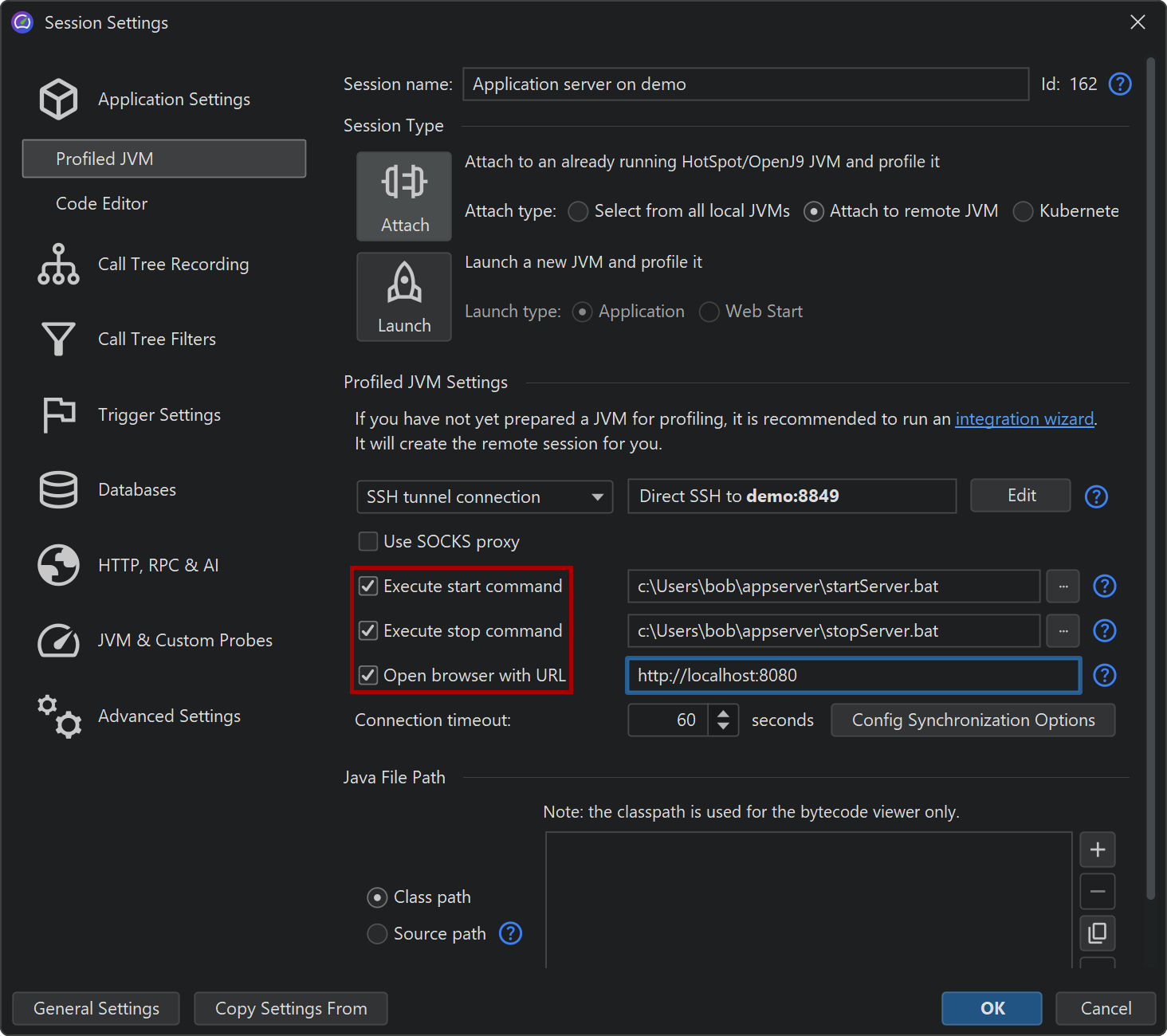This screenshot has width=1167, height=1036.
Task: Open JVM & Custom Probes section
Action: coord(184,641)
